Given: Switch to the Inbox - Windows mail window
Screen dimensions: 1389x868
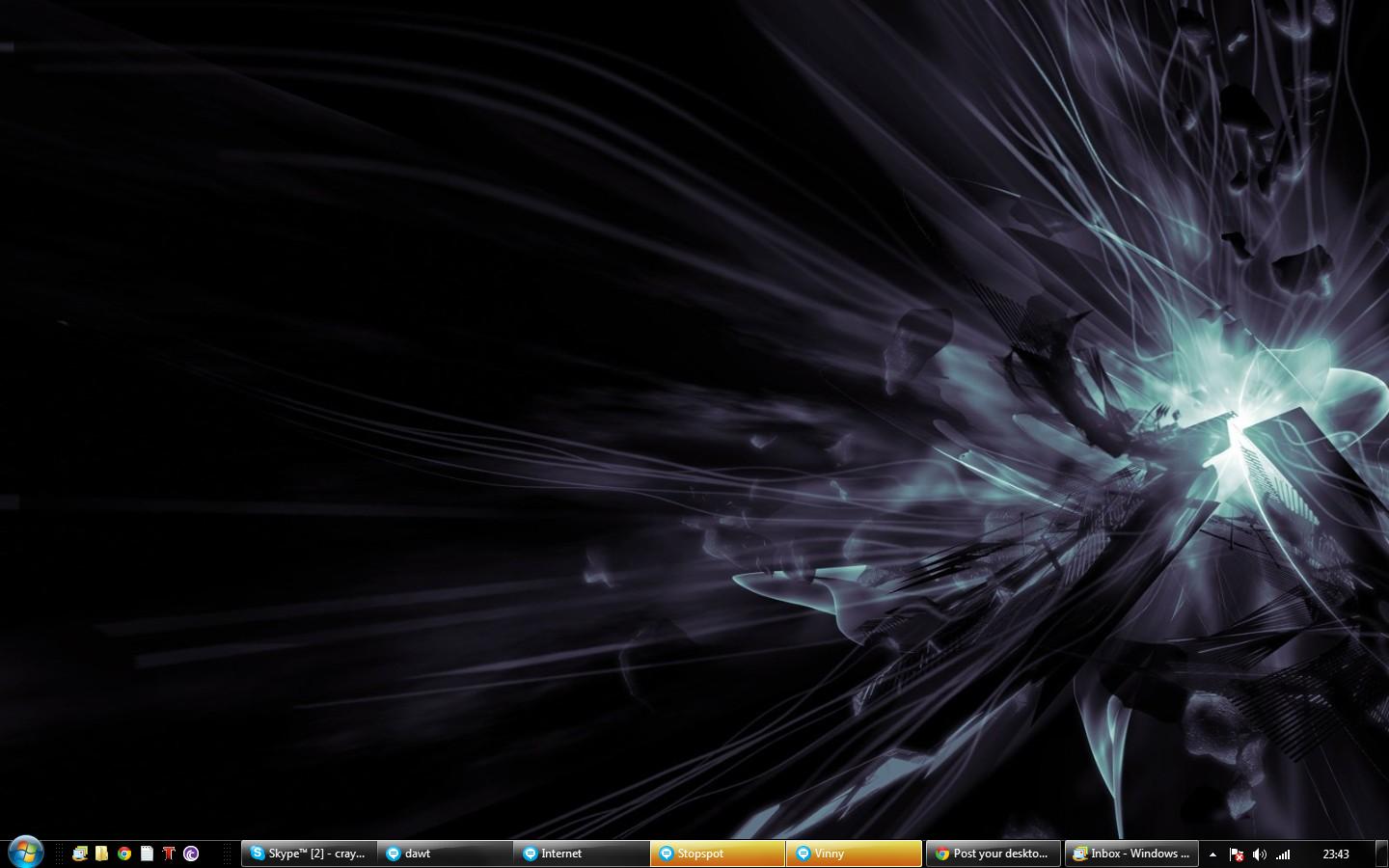Looking at the screenshot, I should pos(1131,854).
